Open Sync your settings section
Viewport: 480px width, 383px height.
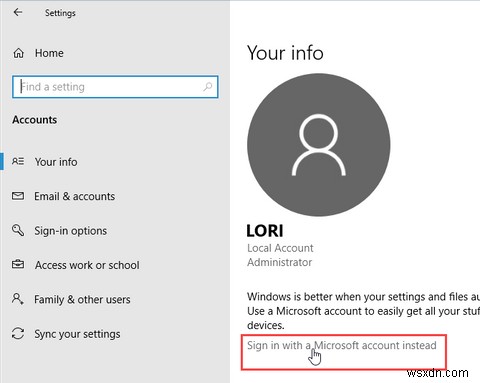[77, 334]
